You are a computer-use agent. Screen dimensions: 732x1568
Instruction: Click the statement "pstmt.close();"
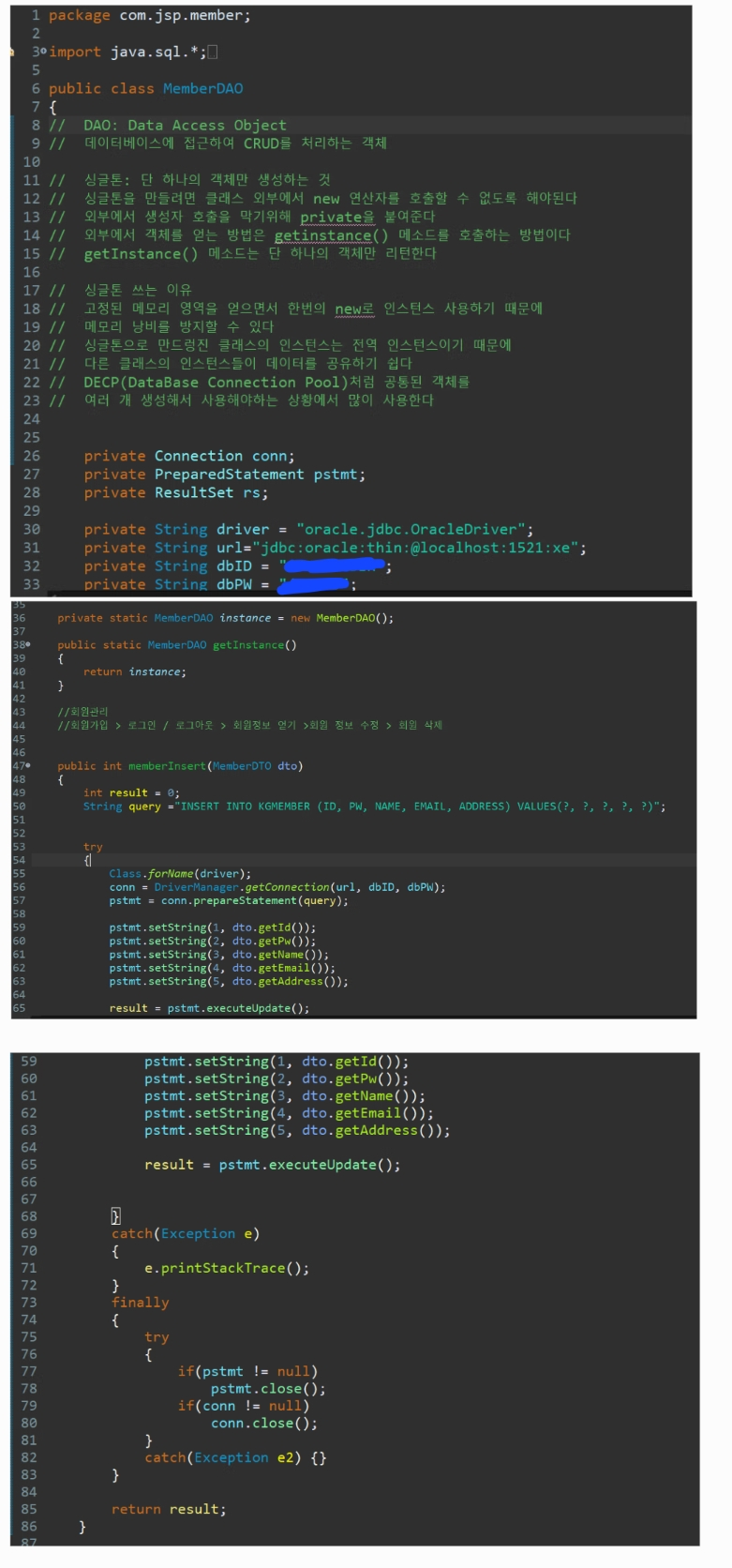[268, 1389]
